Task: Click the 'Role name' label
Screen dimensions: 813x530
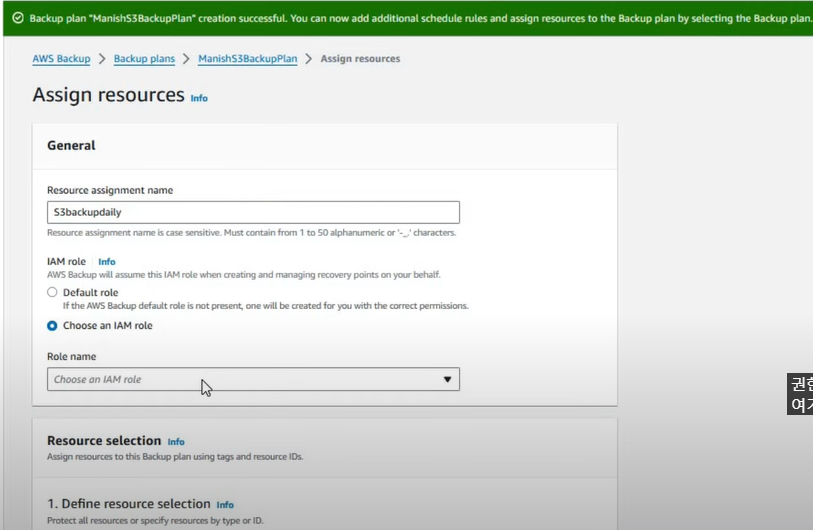Action: (72, 356)
